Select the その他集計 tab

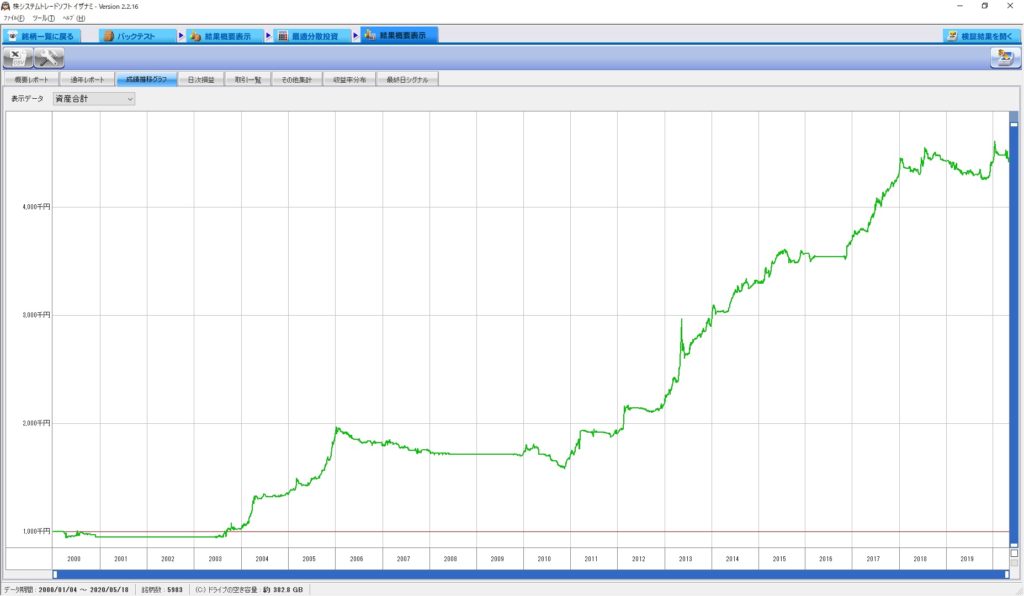click(x=297, y=79)
